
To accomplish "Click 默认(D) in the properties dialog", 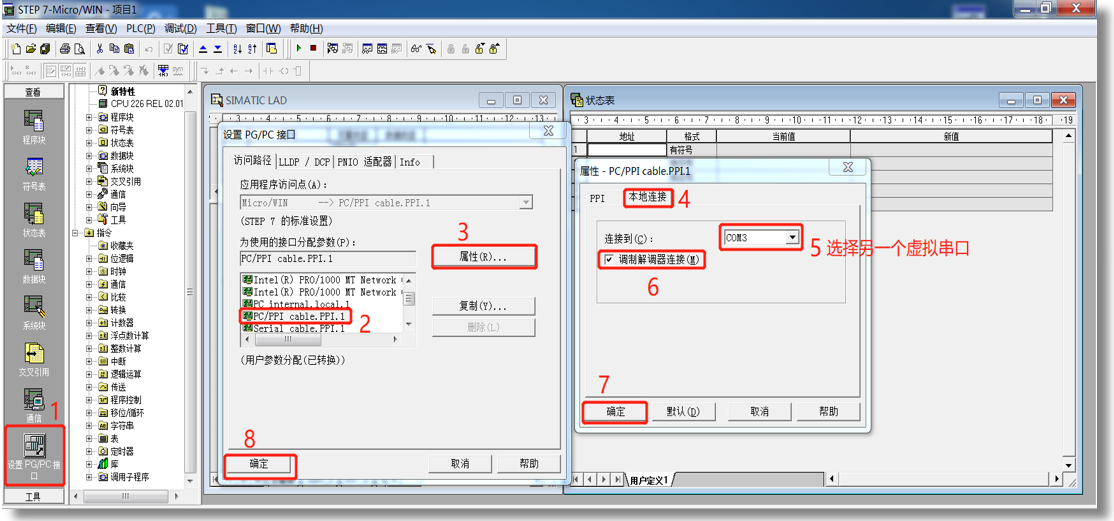I will point(683,412).
